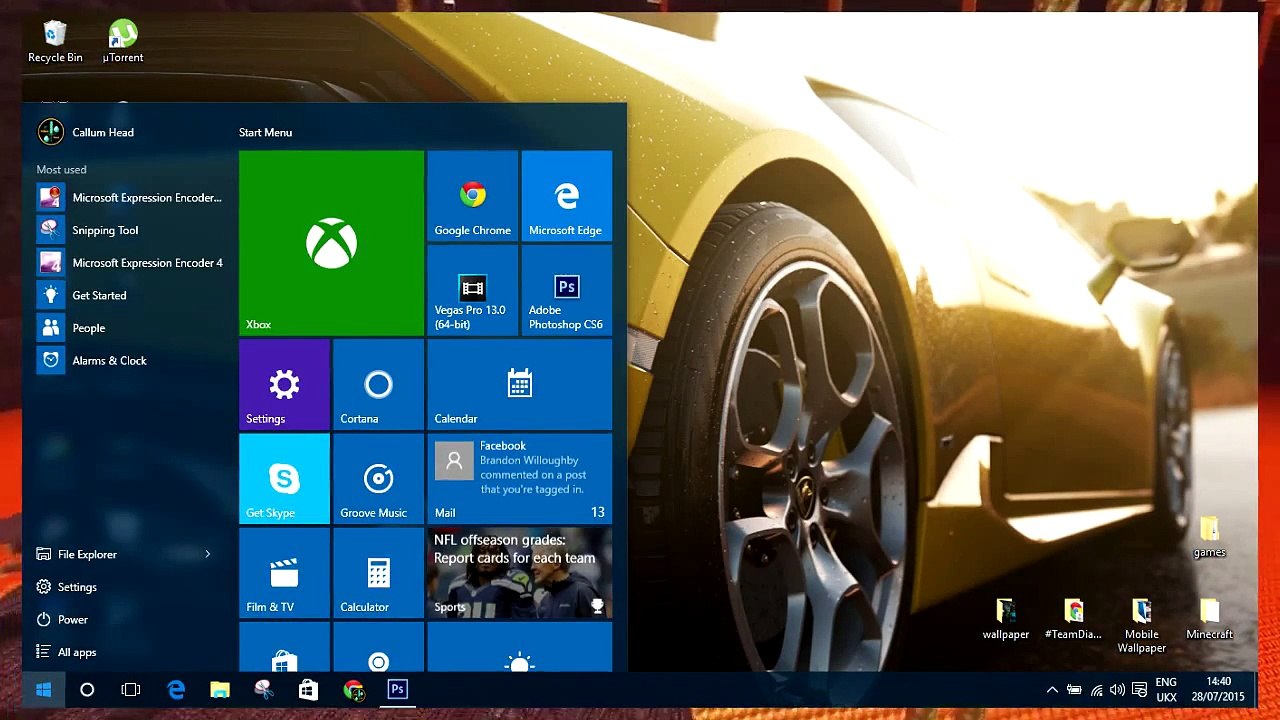Open Vegas Pro 13.0 tile

click(472, 290)
